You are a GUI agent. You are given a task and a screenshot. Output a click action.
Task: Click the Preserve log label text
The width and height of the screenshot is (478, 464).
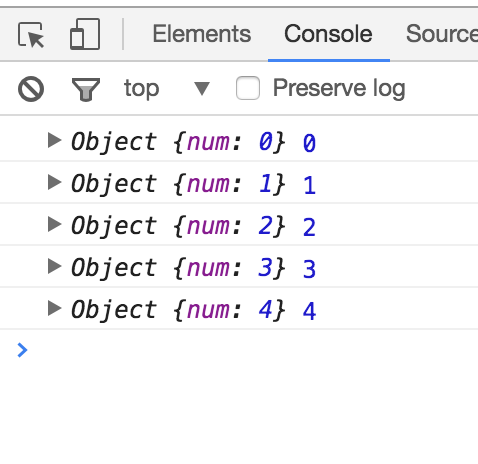click(x=339, y=88)
